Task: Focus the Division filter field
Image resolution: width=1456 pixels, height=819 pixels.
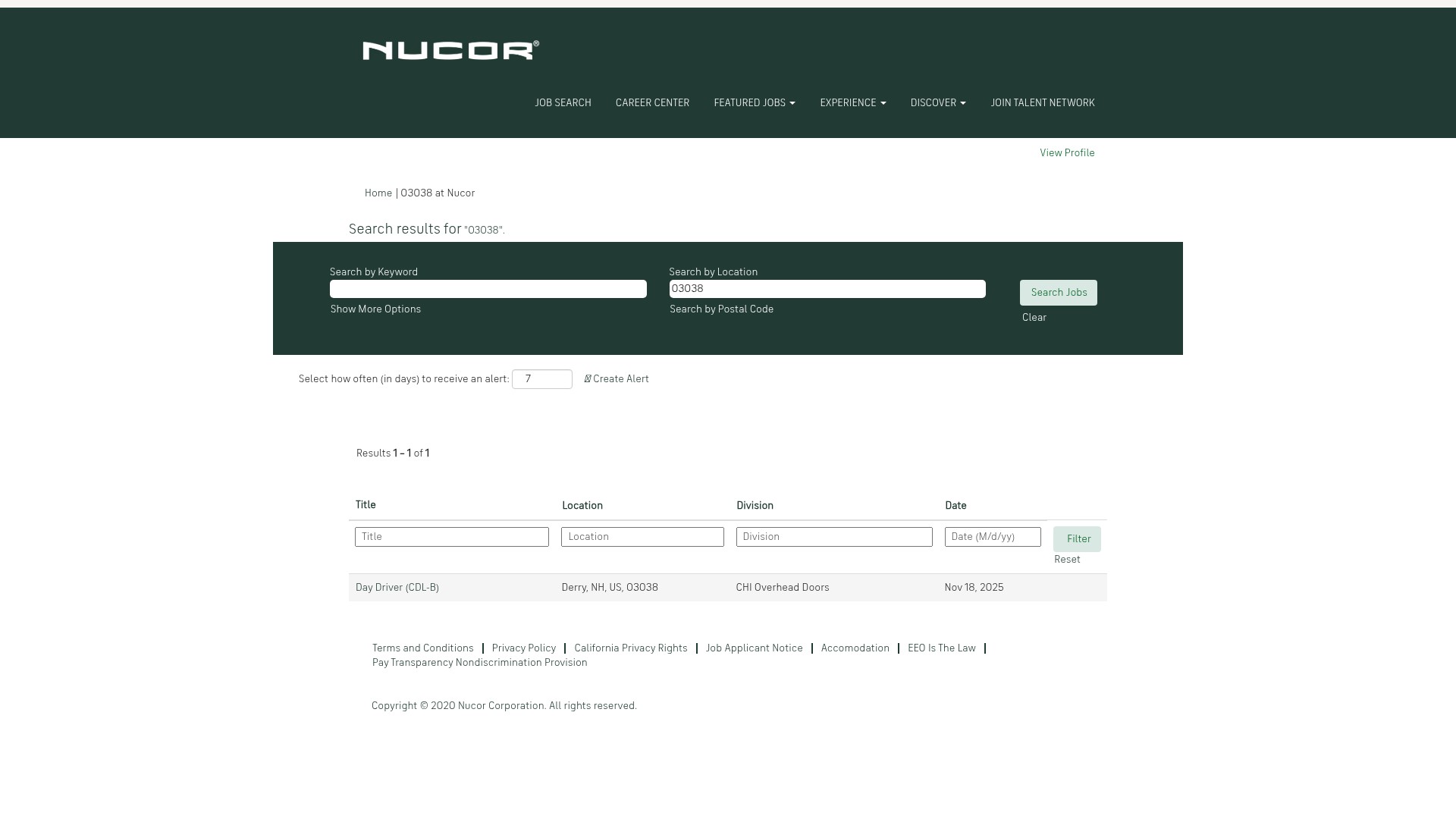Action: pyautogui.click(x=834, y=537)
